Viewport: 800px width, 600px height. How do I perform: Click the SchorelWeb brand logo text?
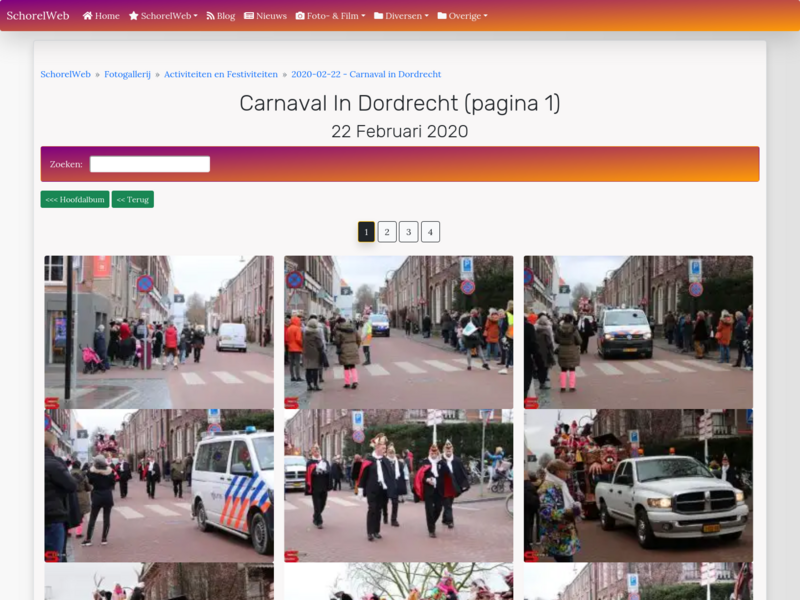[38, 16]
